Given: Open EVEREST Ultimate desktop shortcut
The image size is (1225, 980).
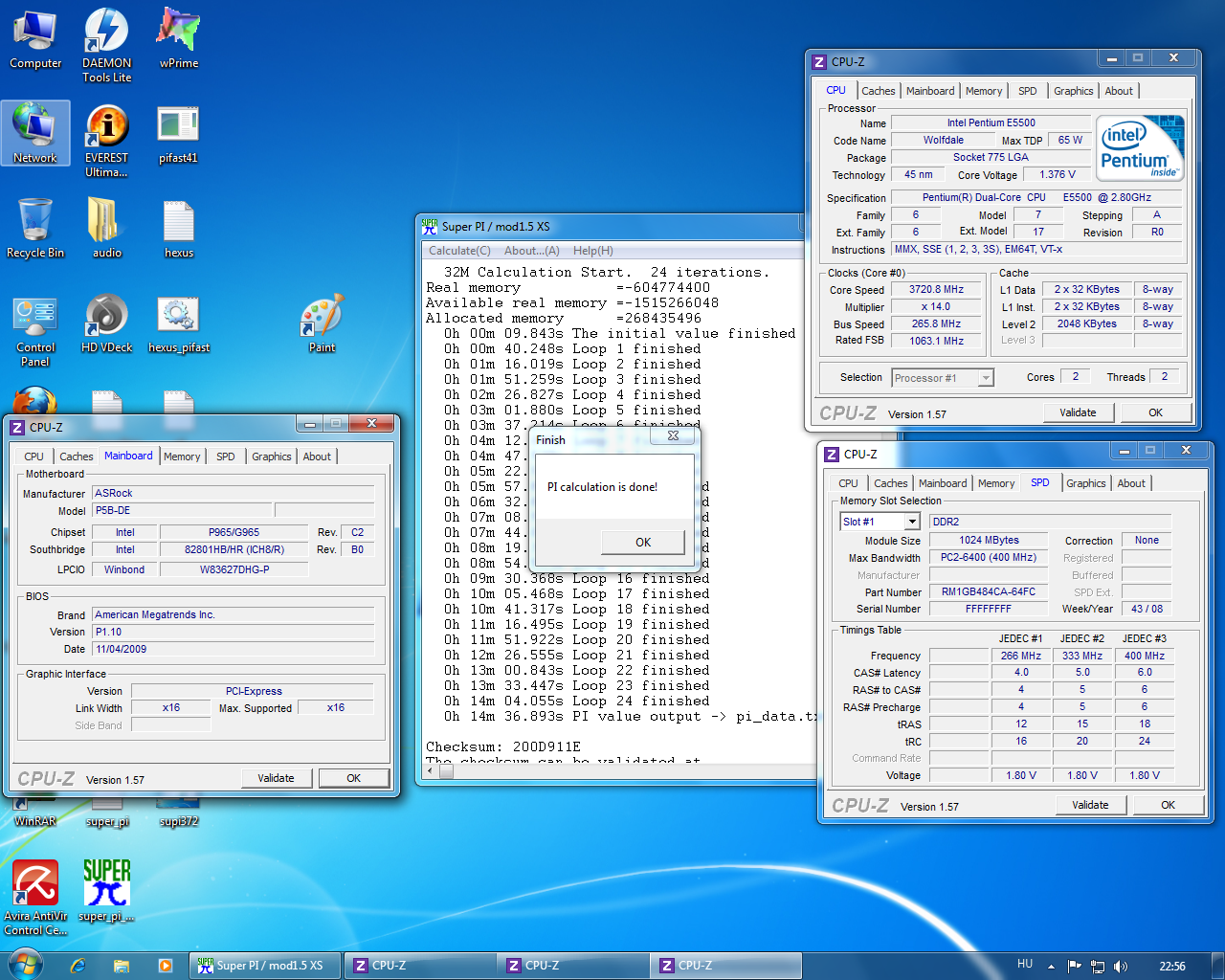Looking at the screenshot, I should tap(107, 140).
